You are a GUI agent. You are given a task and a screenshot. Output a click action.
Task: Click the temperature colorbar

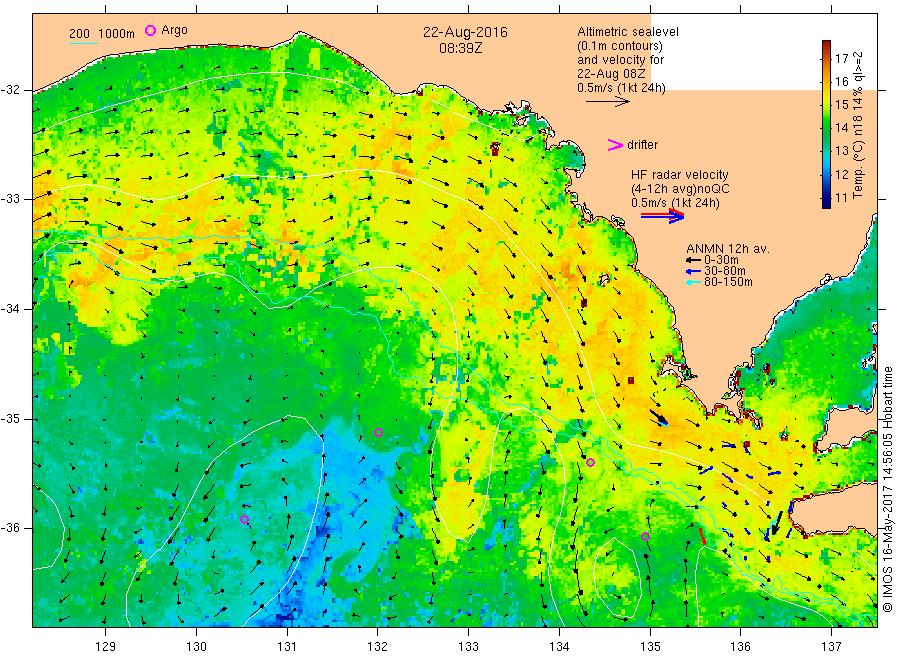pyautogui.click(x=827, y=124)
